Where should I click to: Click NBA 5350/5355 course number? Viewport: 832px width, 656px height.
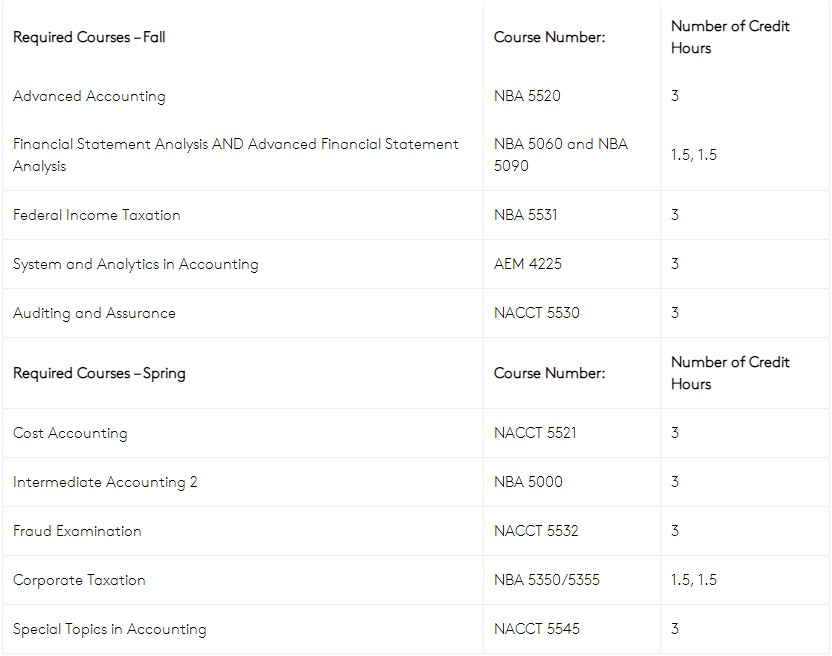tap(547, 580)
